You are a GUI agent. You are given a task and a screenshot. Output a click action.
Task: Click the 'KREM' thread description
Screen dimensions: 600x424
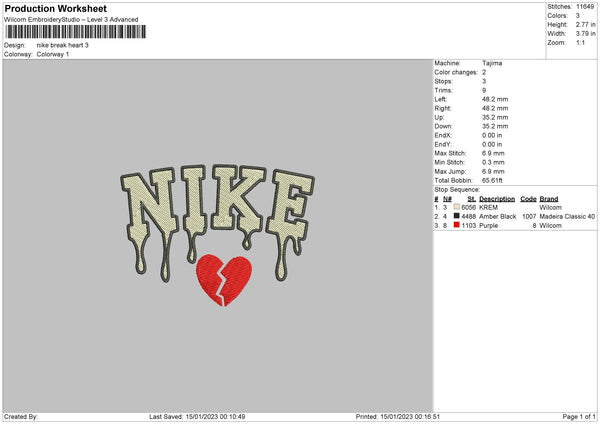tap(488, 208)
